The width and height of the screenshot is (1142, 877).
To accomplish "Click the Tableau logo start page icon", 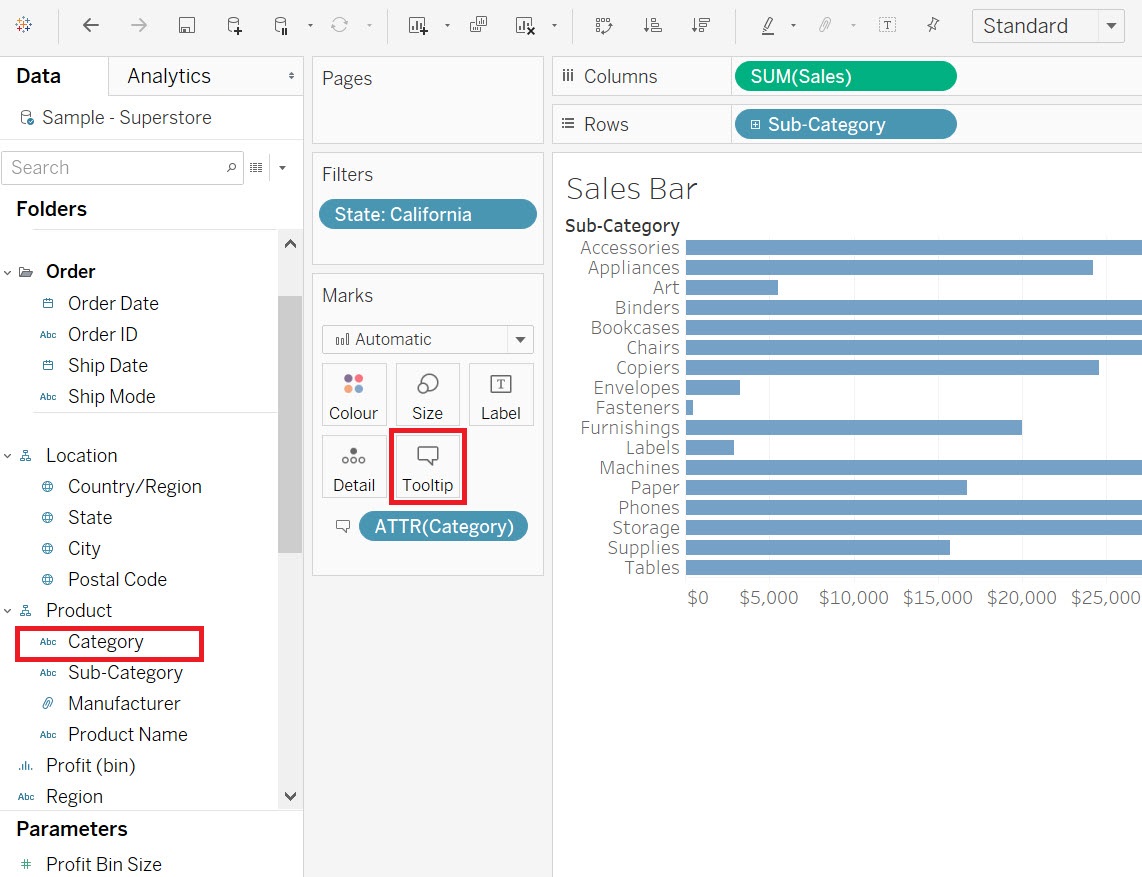I will [x=23, y=25].
